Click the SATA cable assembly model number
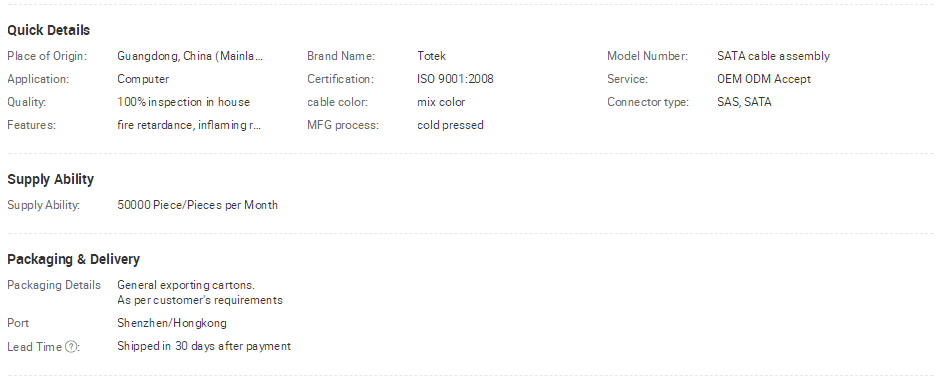This screenshot has width=941, height=385. click(x=773, y=56)
